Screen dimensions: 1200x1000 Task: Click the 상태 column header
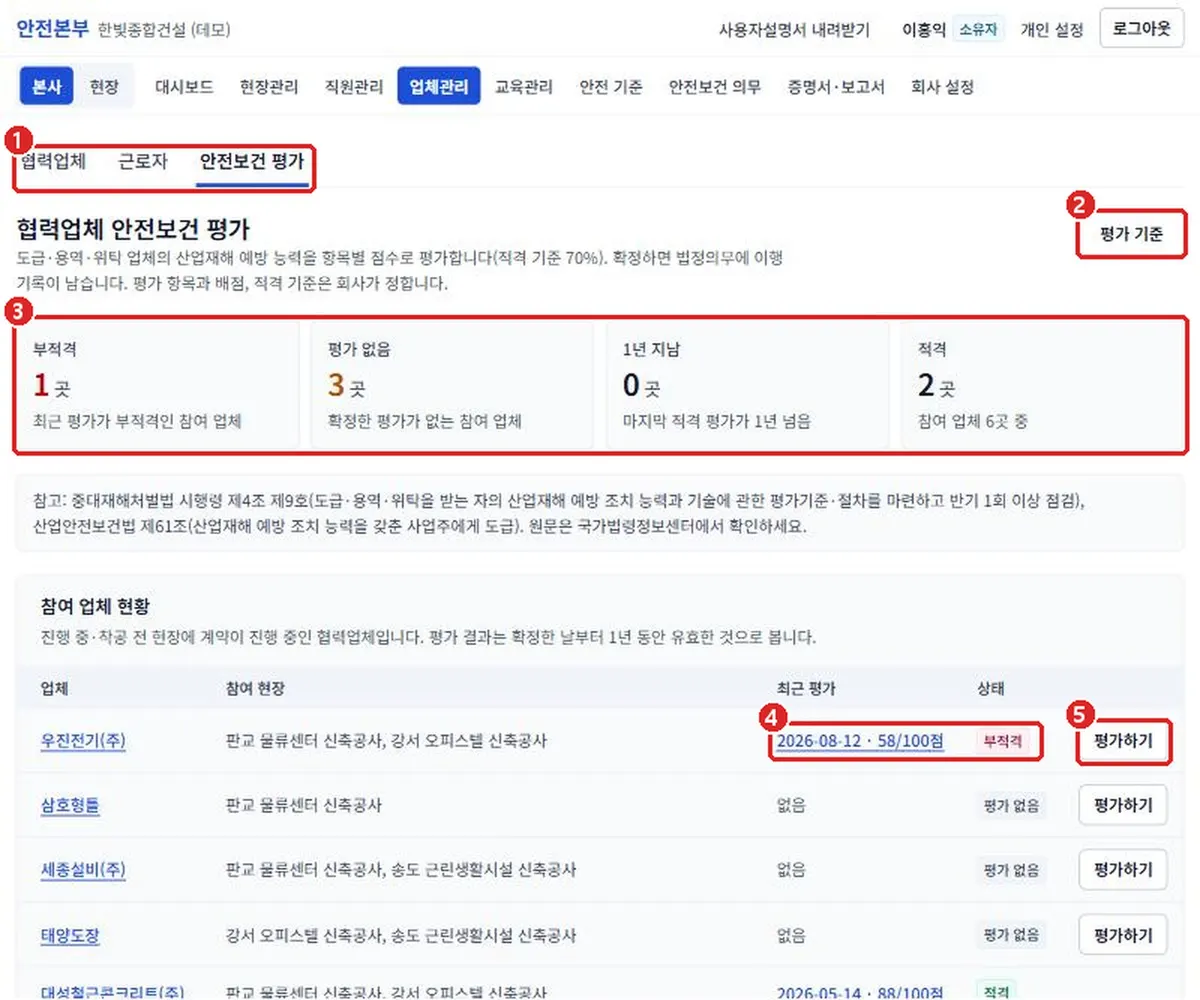coord(990,688)
